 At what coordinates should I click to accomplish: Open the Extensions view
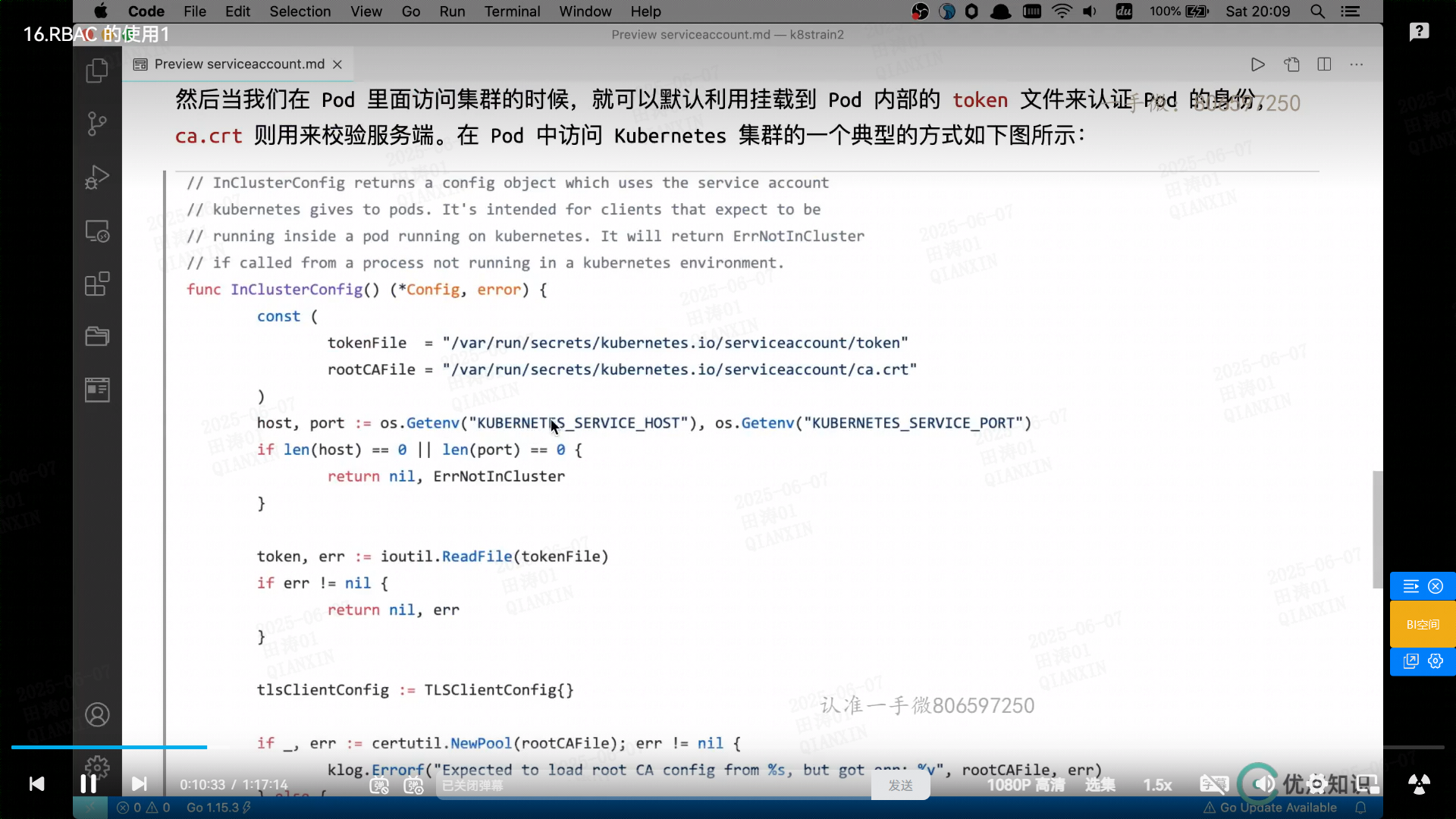97,284
